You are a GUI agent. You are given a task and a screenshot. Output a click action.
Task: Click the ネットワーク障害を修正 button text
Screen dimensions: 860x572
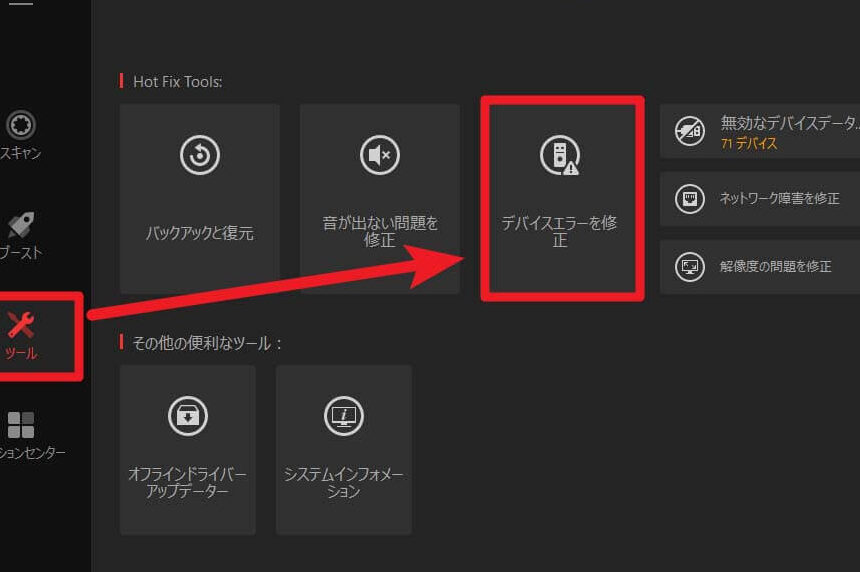coord(779,199)
